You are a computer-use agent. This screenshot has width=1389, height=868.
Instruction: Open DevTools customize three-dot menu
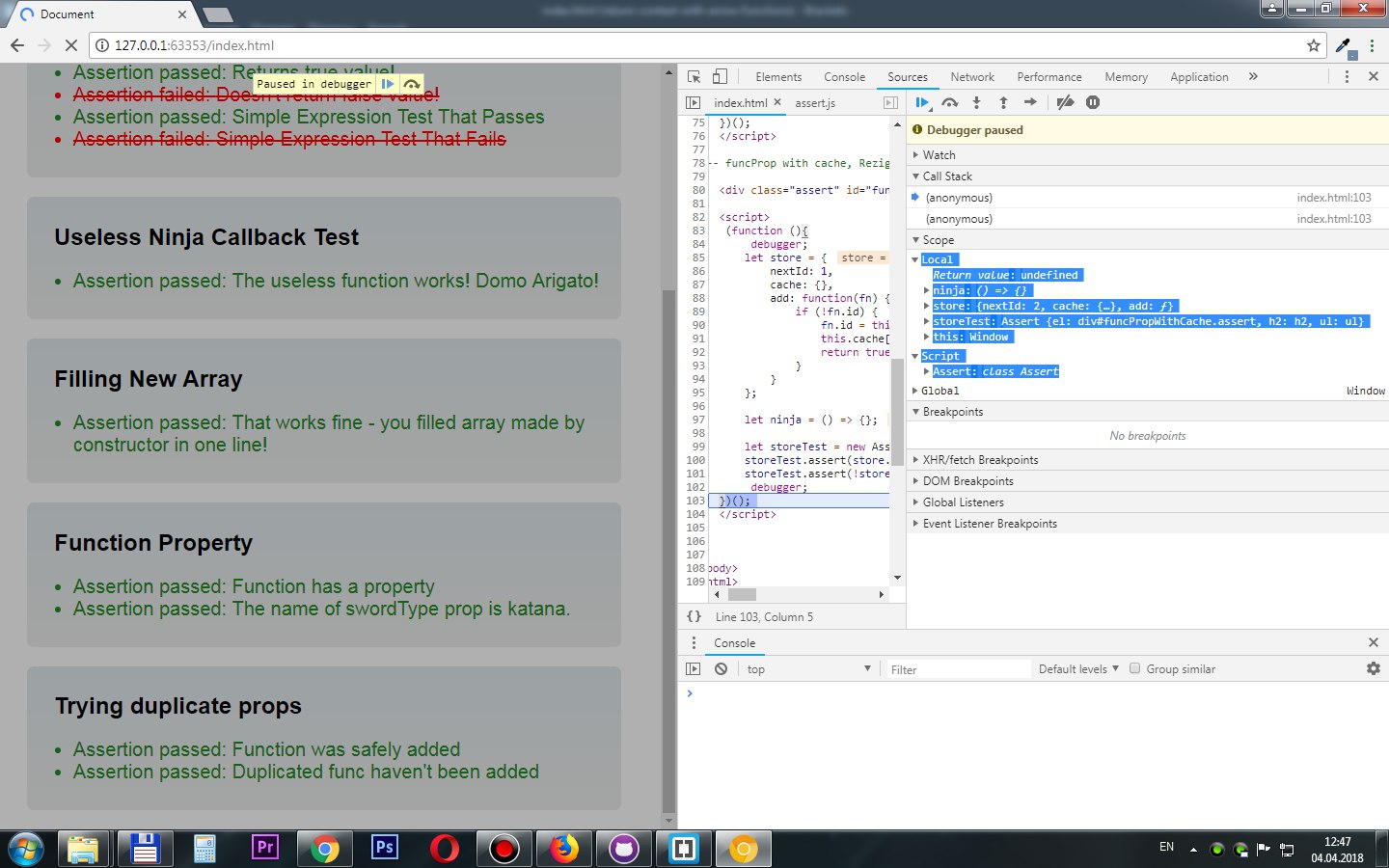tap(1347, 77)
